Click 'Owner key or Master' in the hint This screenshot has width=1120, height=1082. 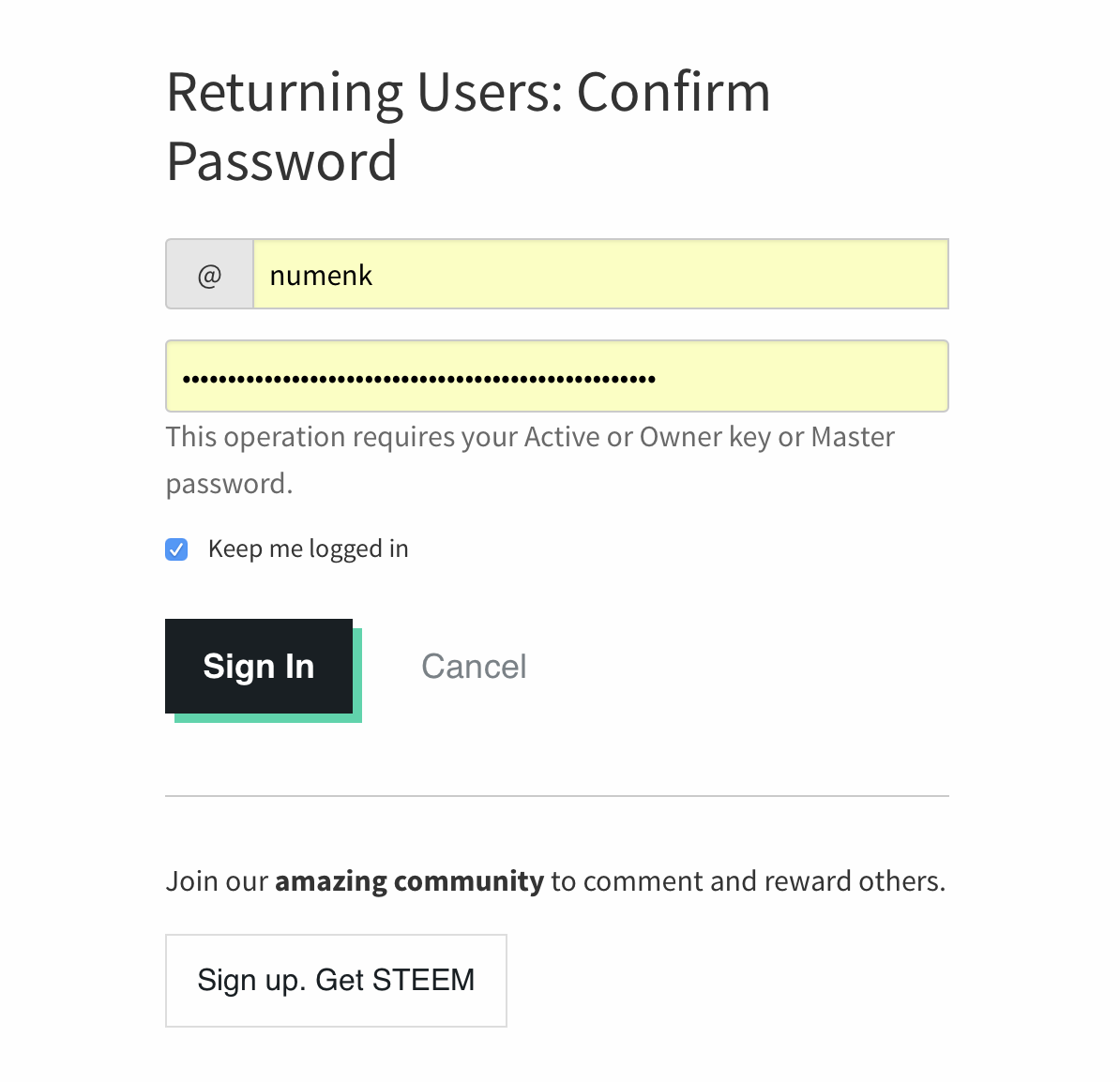(x=766, y=437)
